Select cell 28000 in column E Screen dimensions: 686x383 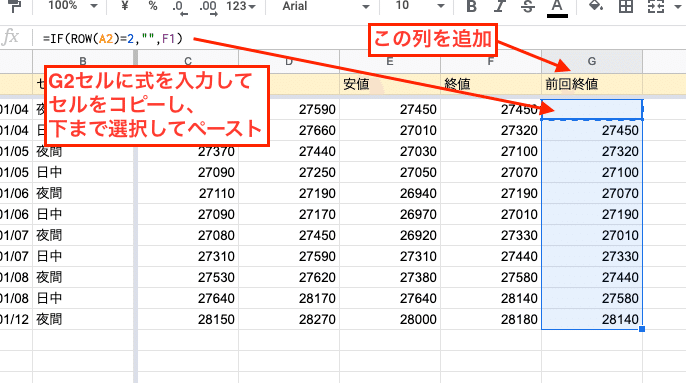[x=389, y=320]
